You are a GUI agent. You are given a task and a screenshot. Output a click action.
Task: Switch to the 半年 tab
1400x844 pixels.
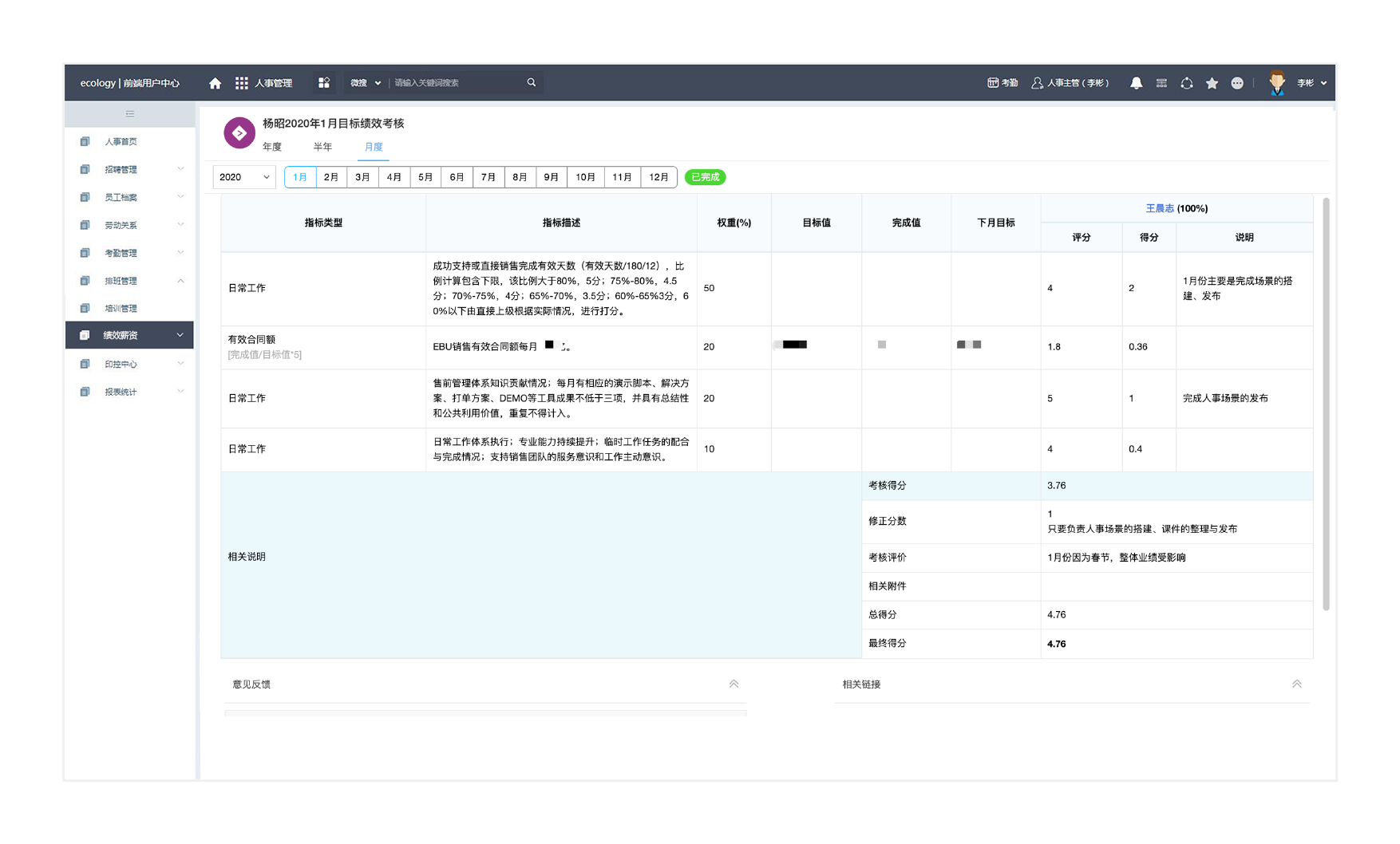322,147
